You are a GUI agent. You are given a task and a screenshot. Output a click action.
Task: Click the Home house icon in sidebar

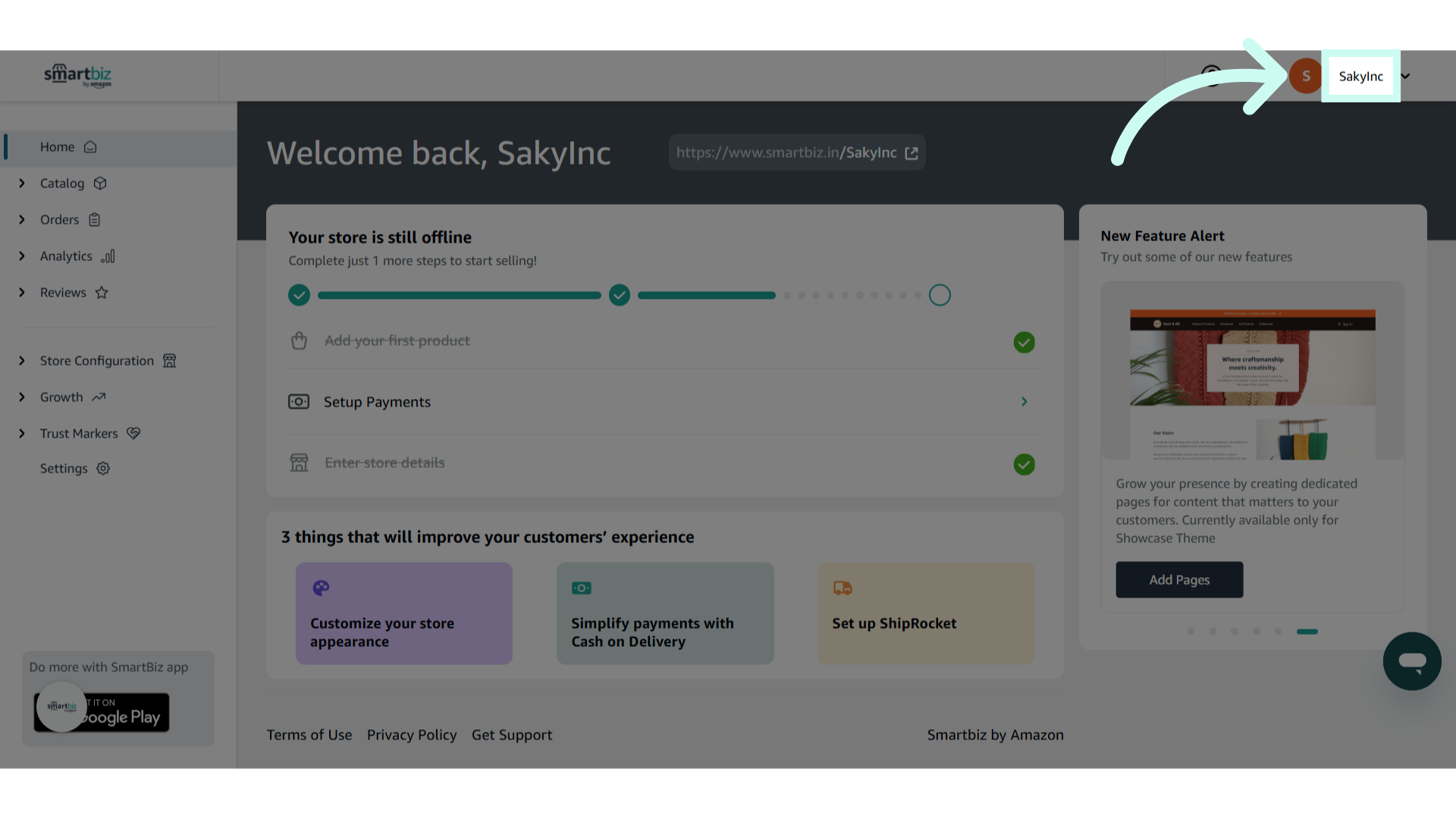[90, 147]
